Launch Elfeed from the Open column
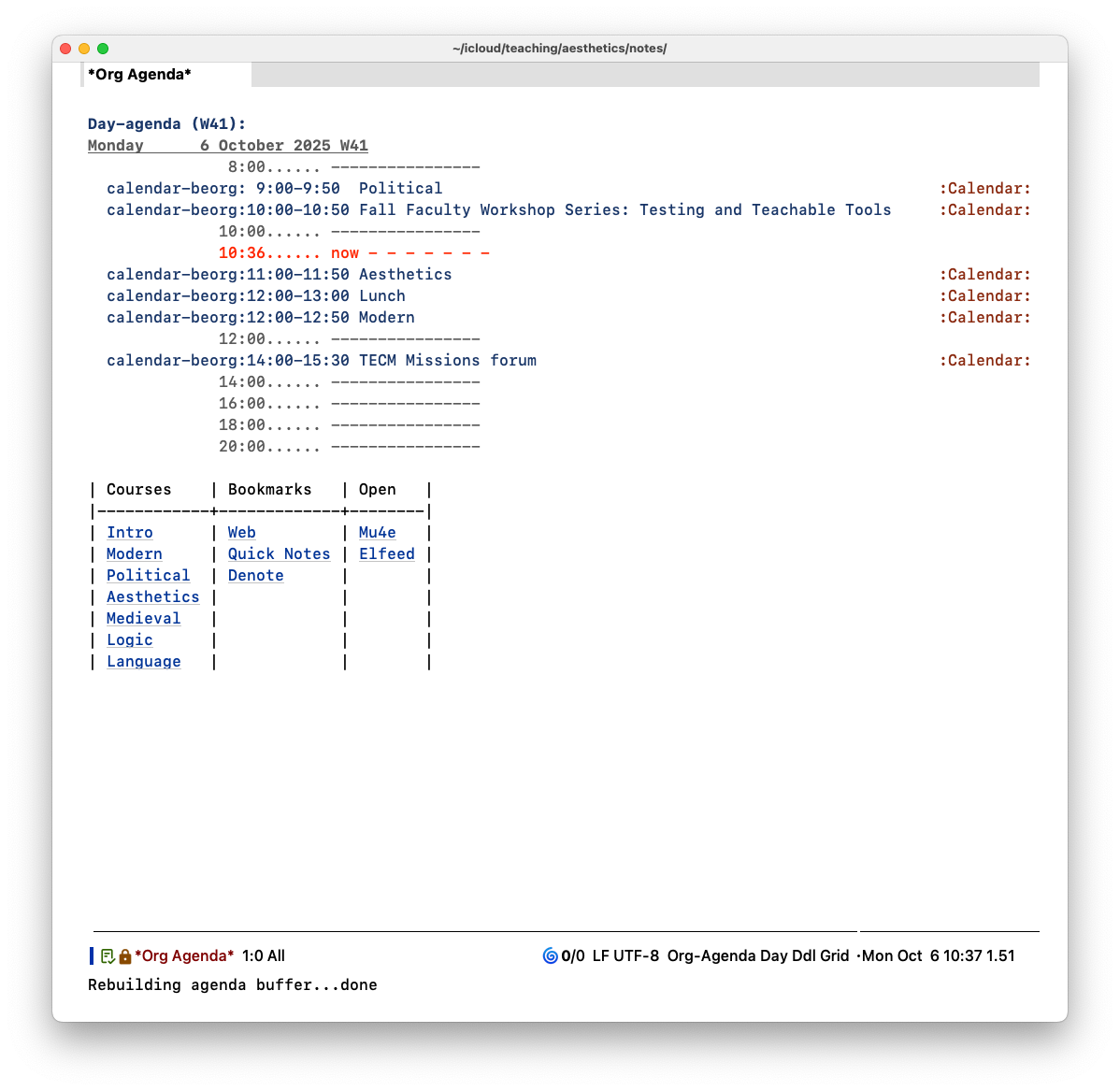This screenshot has height=1091, width=1120. coord(387,554)
